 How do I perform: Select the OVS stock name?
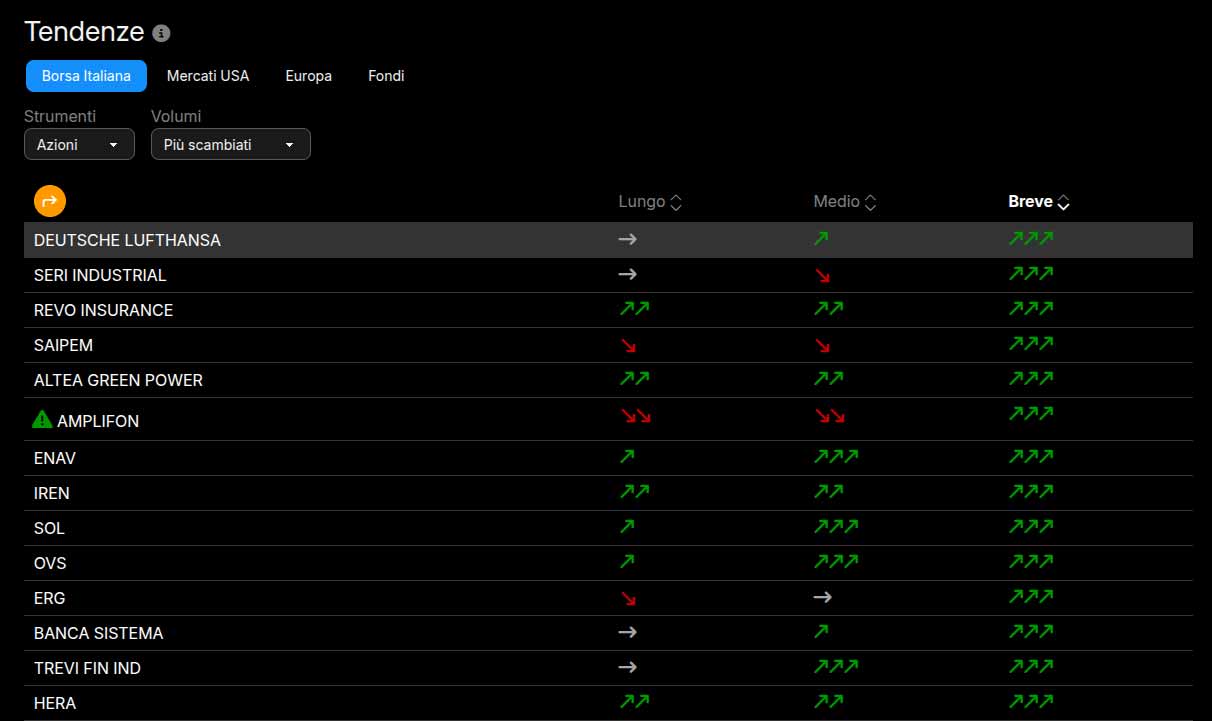click(50, 563)
